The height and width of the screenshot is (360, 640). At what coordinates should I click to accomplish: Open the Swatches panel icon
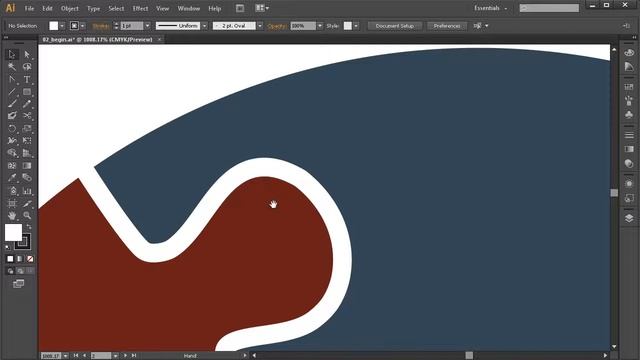(629, 87)
